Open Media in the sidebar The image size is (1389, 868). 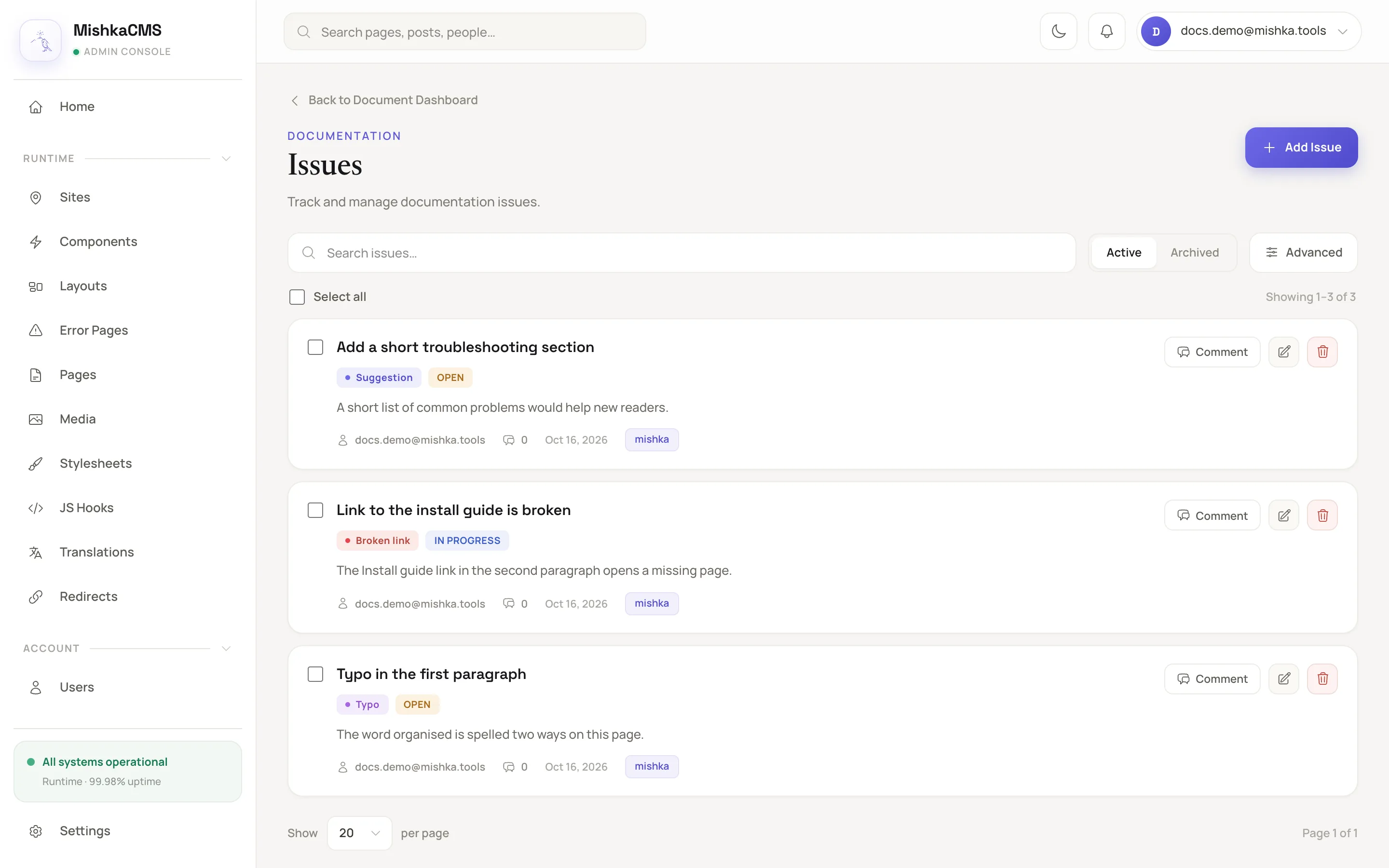point(127,419)
